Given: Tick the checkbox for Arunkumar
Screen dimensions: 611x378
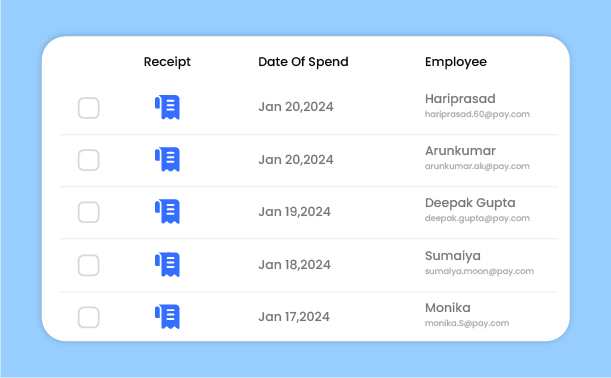Looking at the screenshot, I should coord(88,160).
